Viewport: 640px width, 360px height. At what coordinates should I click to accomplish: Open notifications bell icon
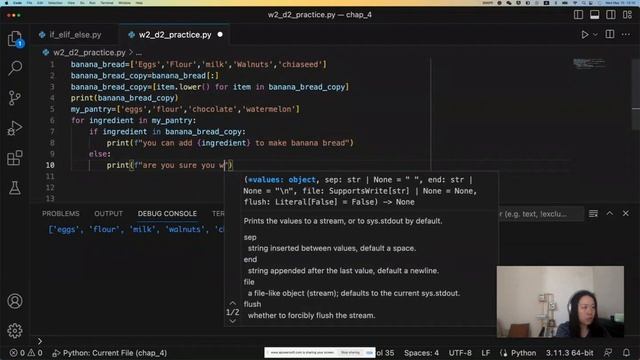click(626, 353)
